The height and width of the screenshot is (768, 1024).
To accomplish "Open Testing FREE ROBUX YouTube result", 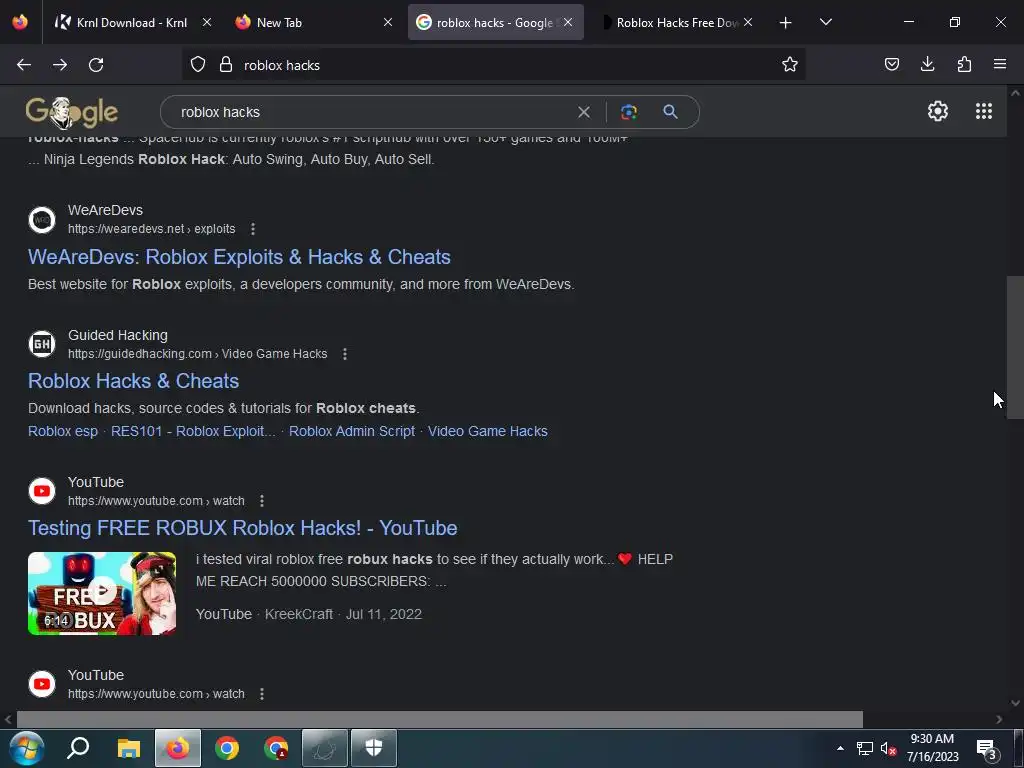I will (242, 528).
